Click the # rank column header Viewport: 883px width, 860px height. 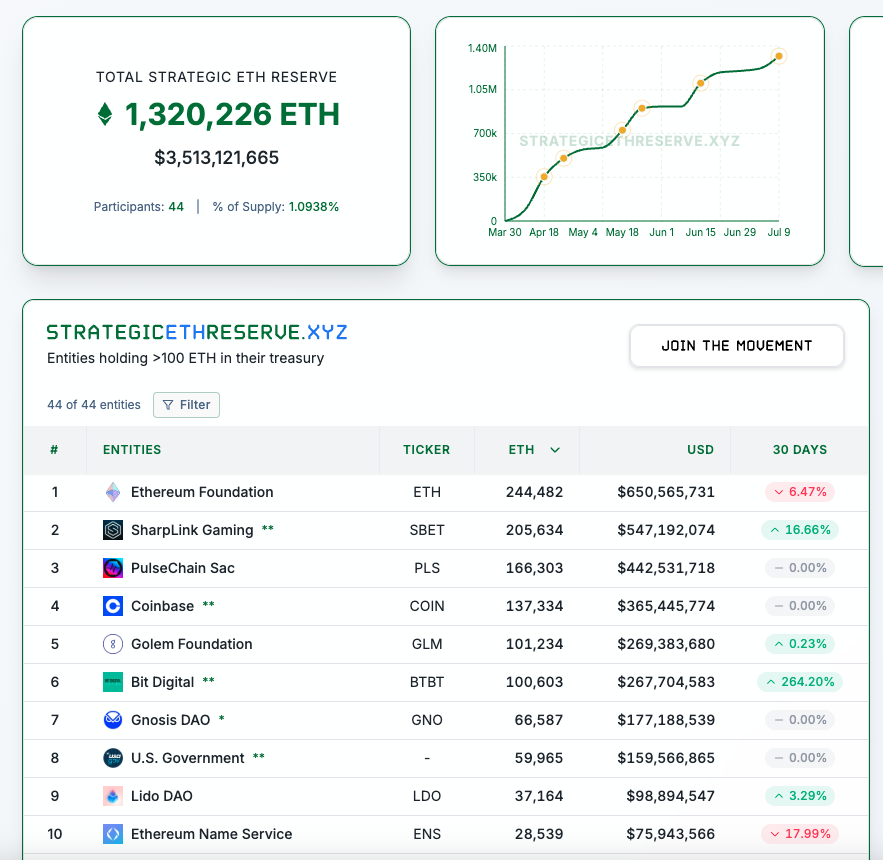click(x=54, y=450)
